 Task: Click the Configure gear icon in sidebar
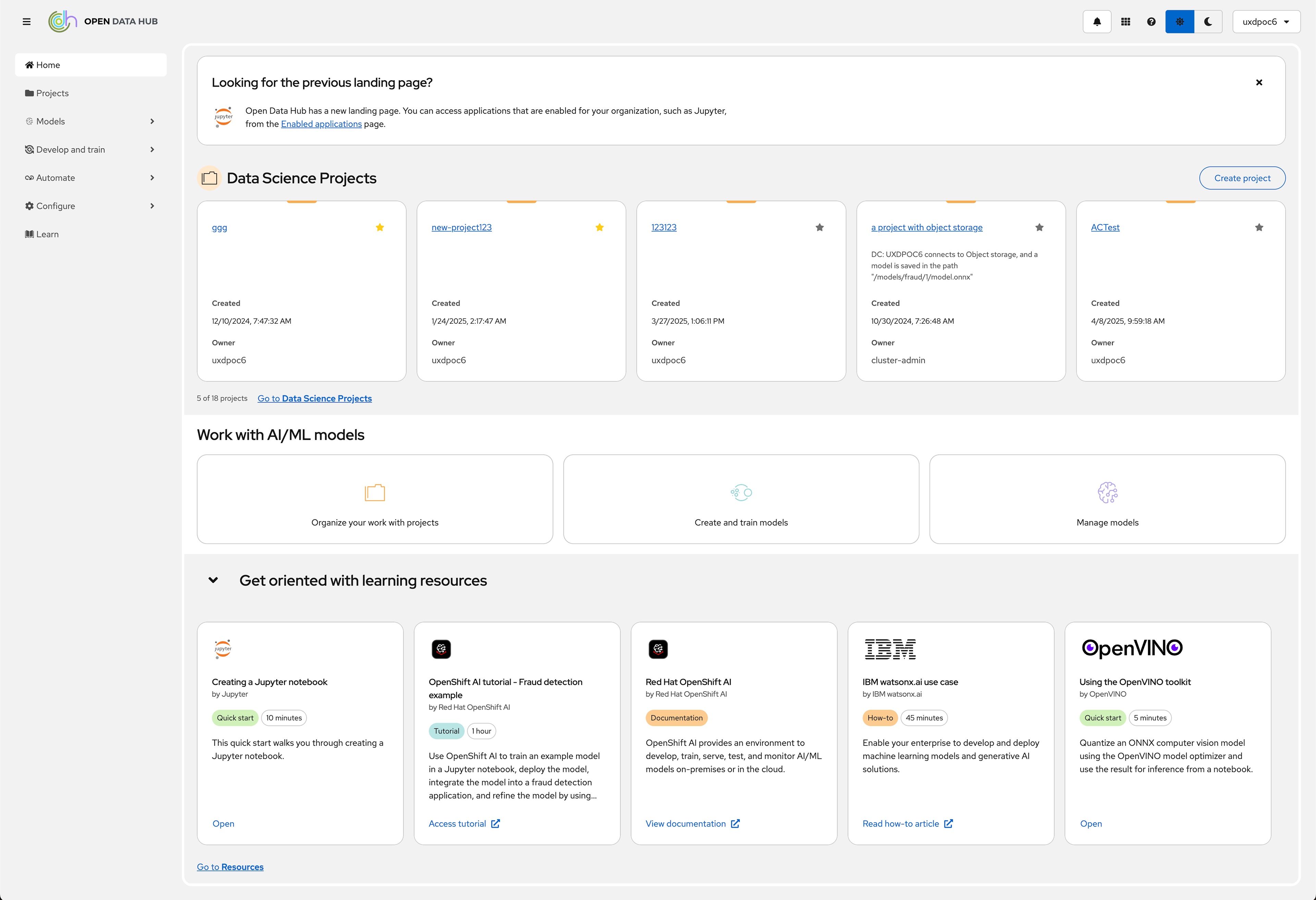point(29,206)
